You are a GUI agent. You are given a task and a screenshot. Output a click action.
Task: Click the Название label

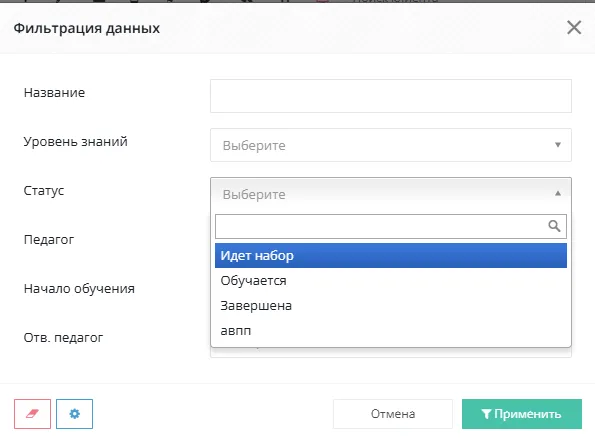click(54, 93)
